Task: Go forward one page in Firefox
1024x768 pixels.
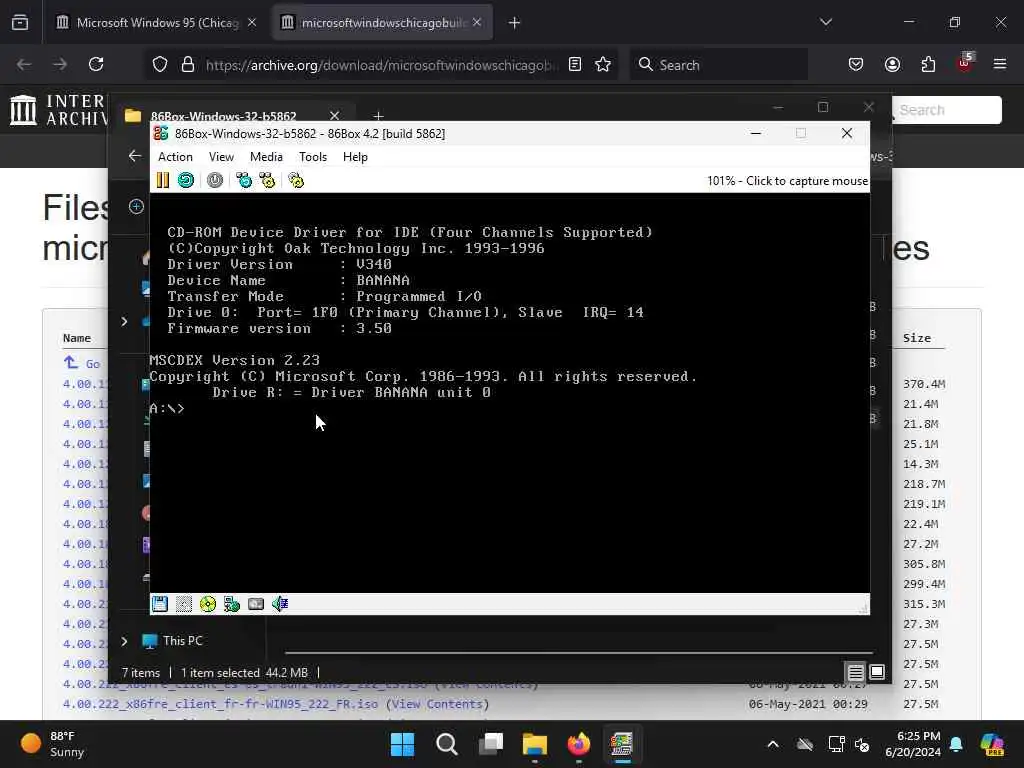Action: coord(60,64)
